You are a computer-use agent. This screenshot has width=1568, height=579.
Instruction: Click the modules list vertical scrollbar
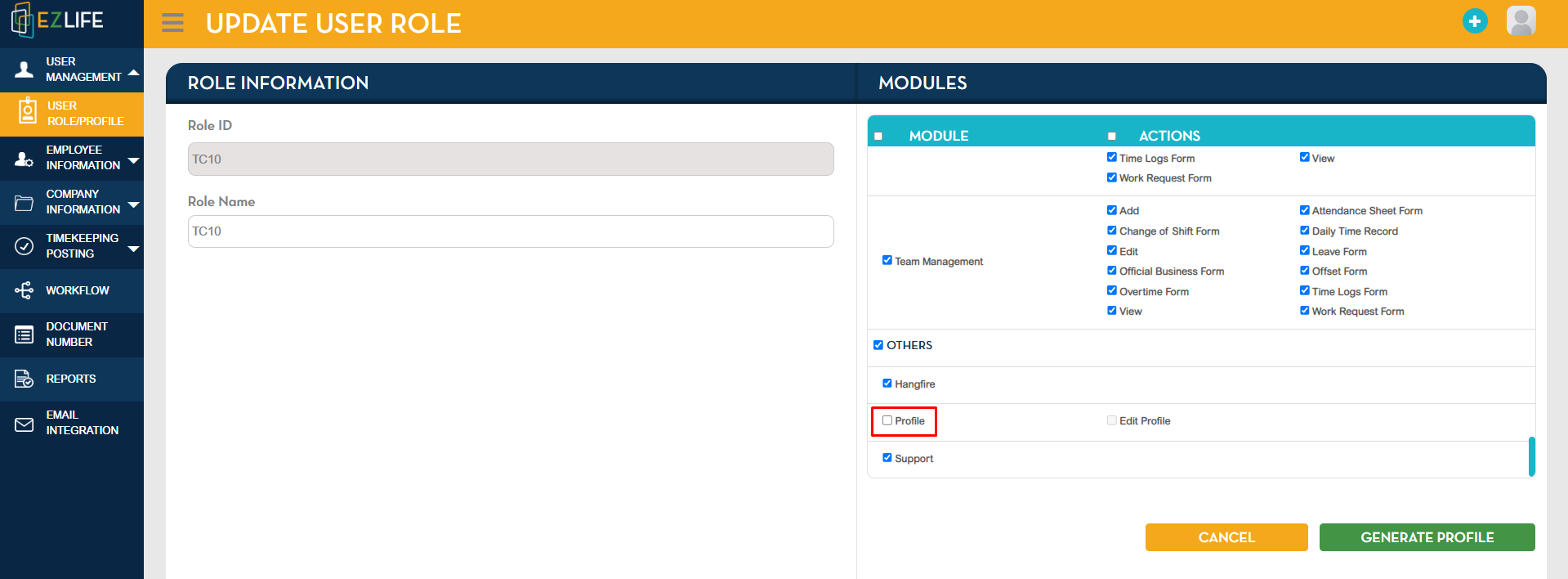1532,456
